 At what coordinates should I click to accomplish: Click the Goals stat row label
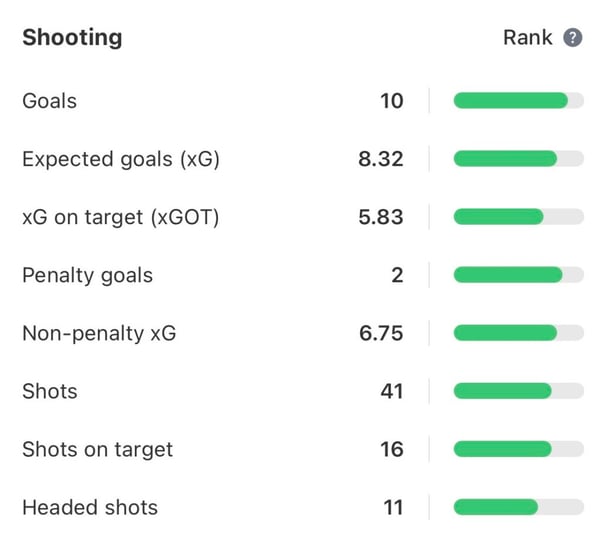[49, 101]
